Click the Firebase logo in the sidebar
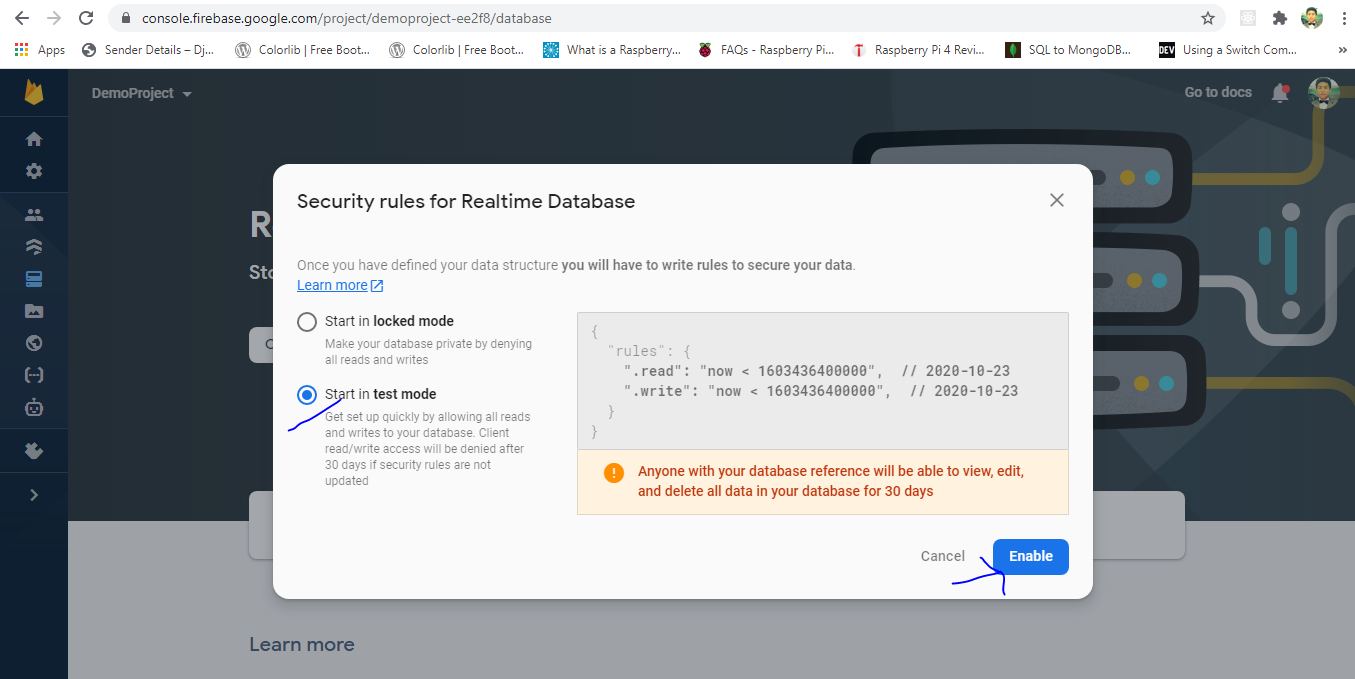1355x679 pixels. 34,93
